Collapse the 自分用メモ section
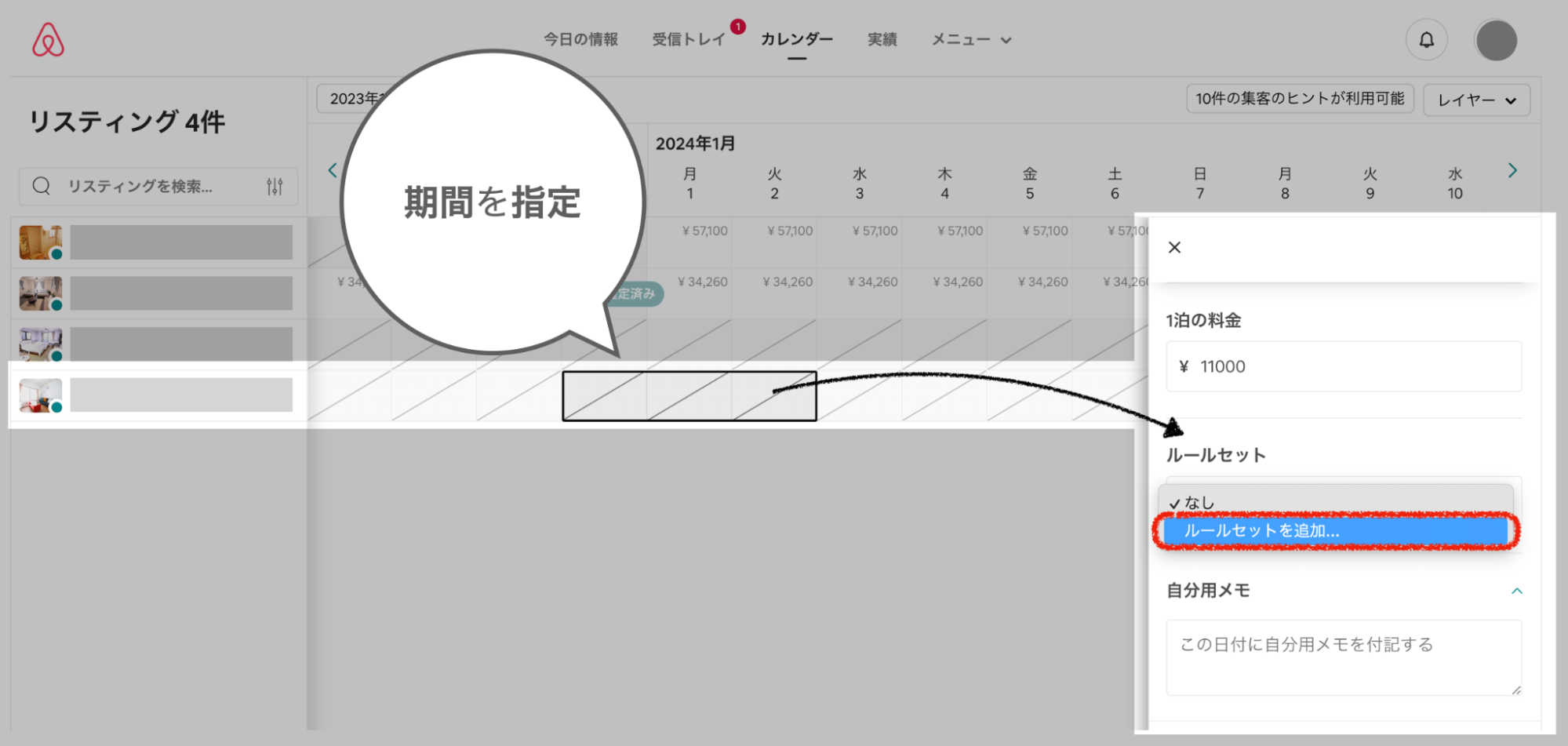The height and width of the screenshot is (746, 1568). [1516, 591]
